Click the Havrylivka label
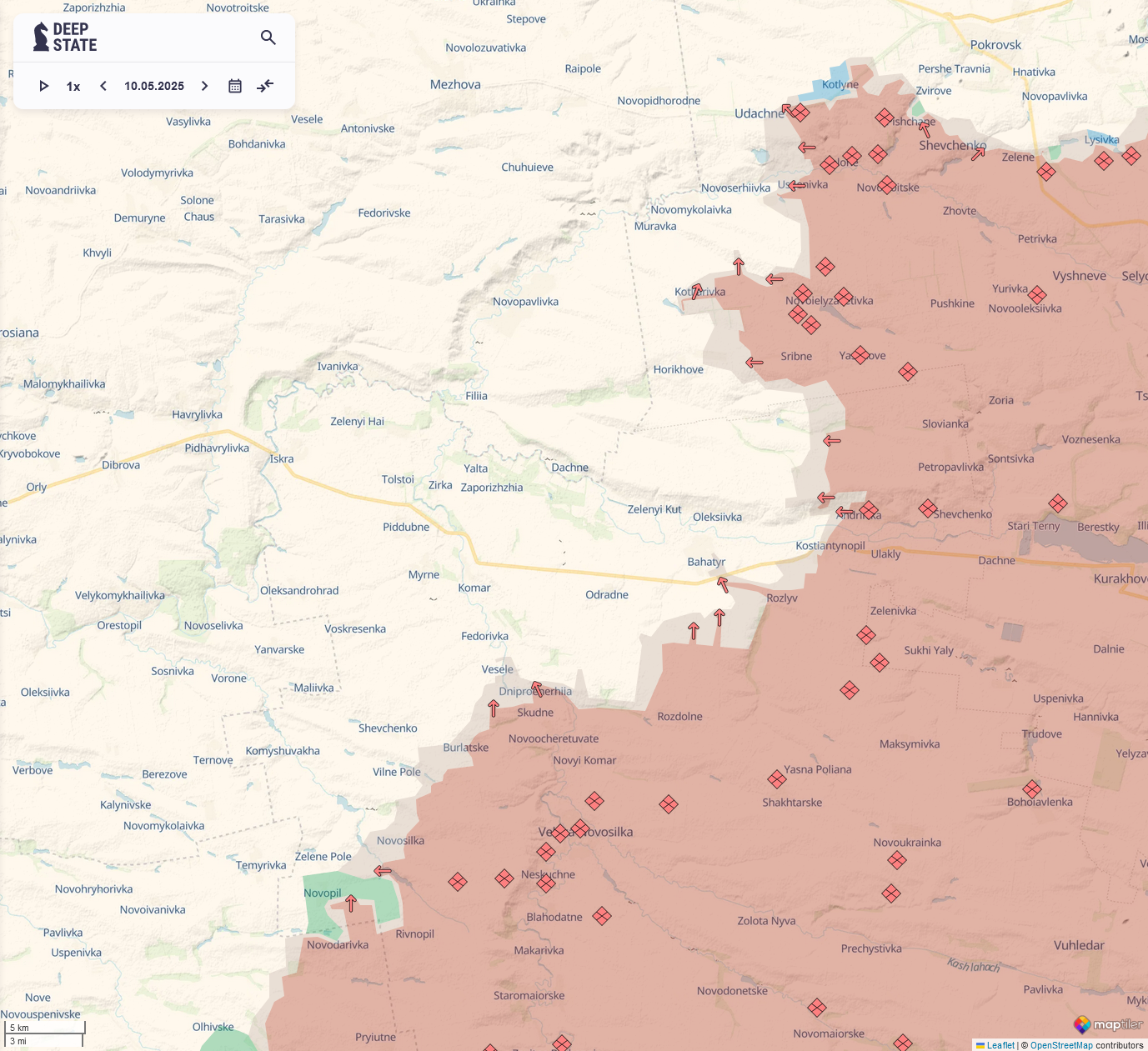Image resolution: width=1148 pixels, height=1051 pixels. click(x=198, y=414)
